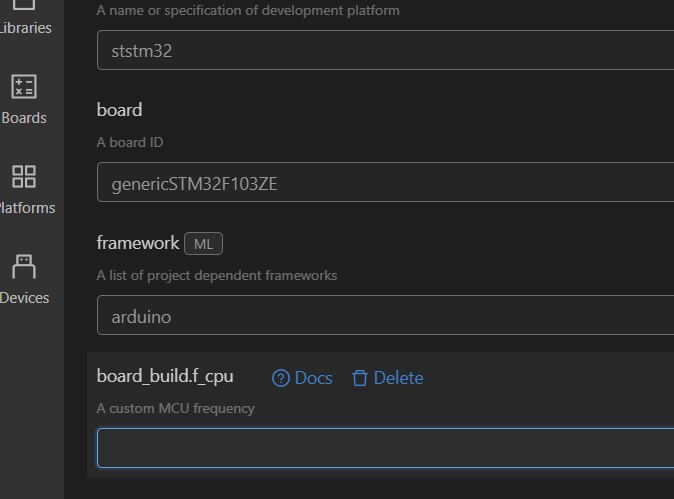Open the Devices icon in sidebar
The height and width of the screenshot is (499, 674).
coord(24,267)
